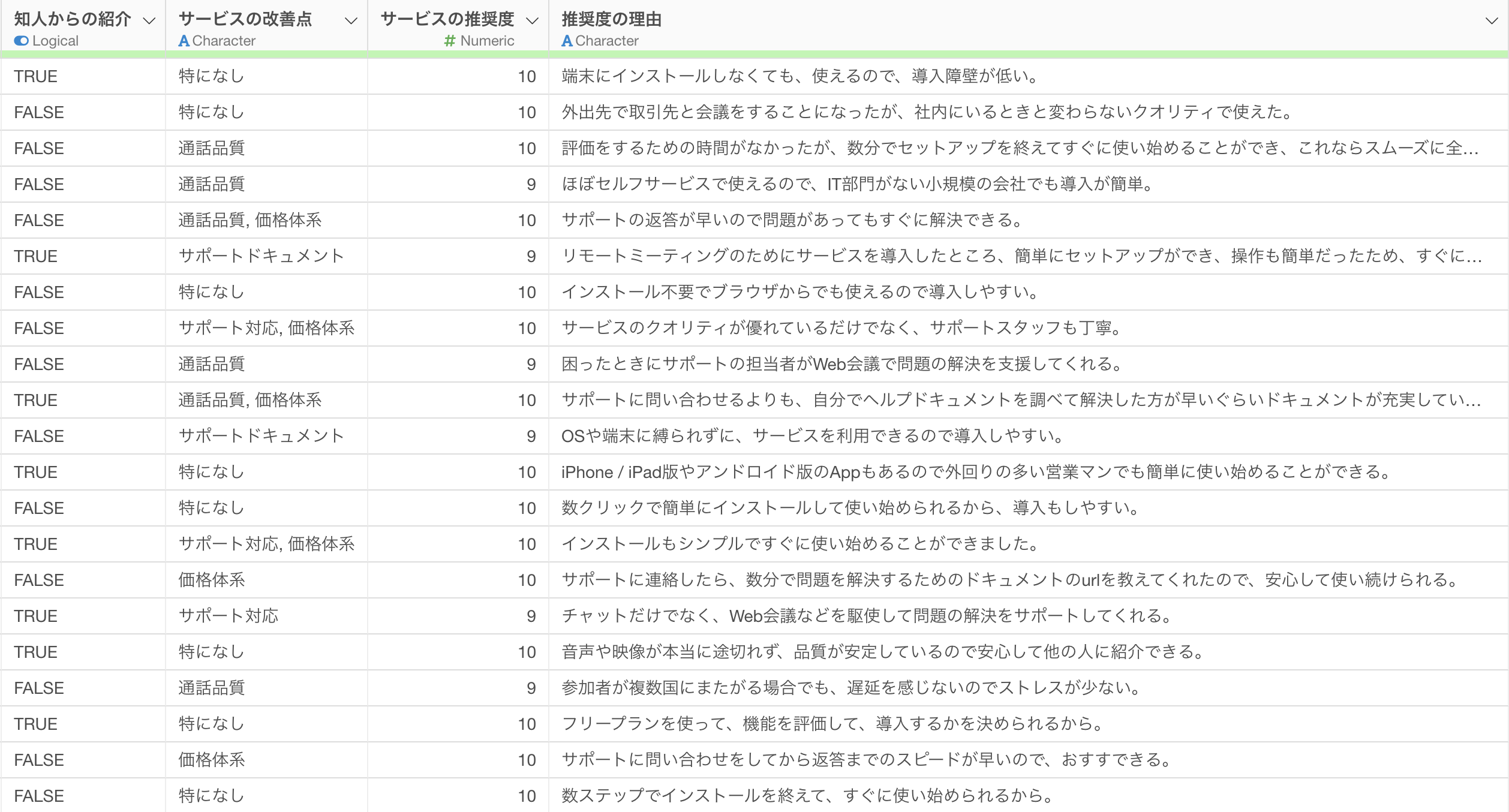The image size is (1509, 812).
Task: Open the サービスの改善点 column dropdown arrow
Action: [x=351, y=21]
